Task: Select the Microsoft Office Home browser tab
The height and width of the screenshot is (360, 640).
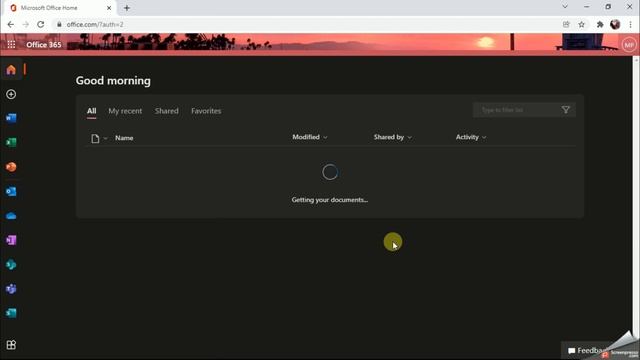Action: (59, 8)
